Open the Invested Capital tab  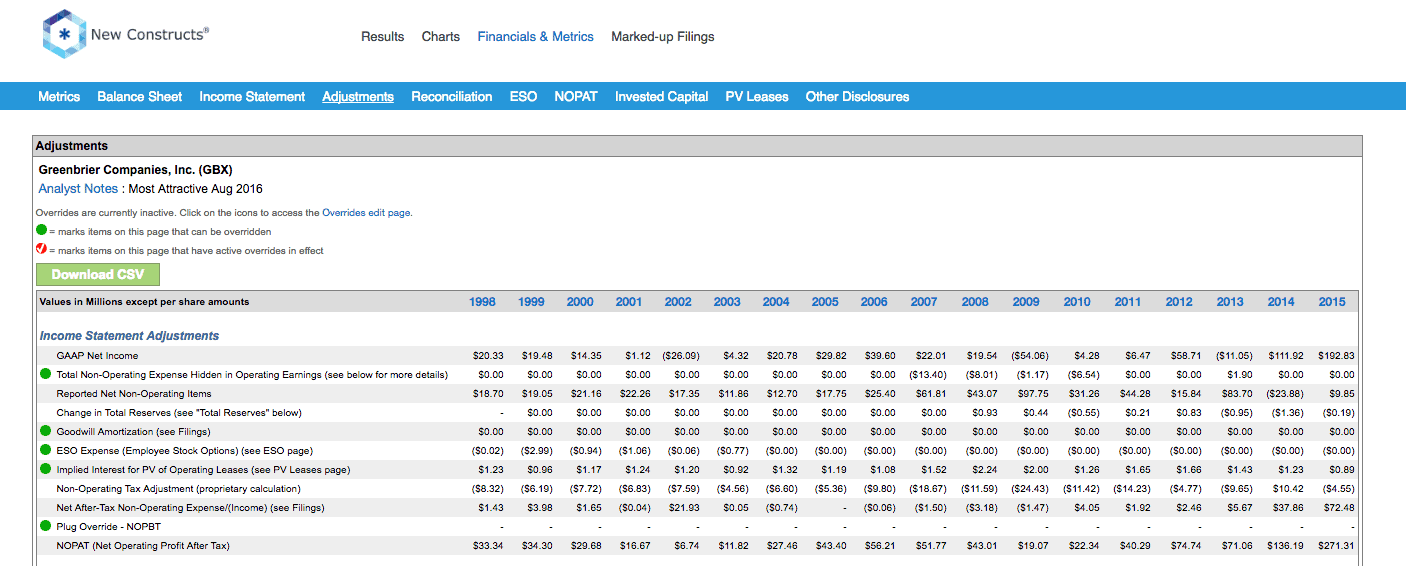pyautogui.click(x=662, y=97)
